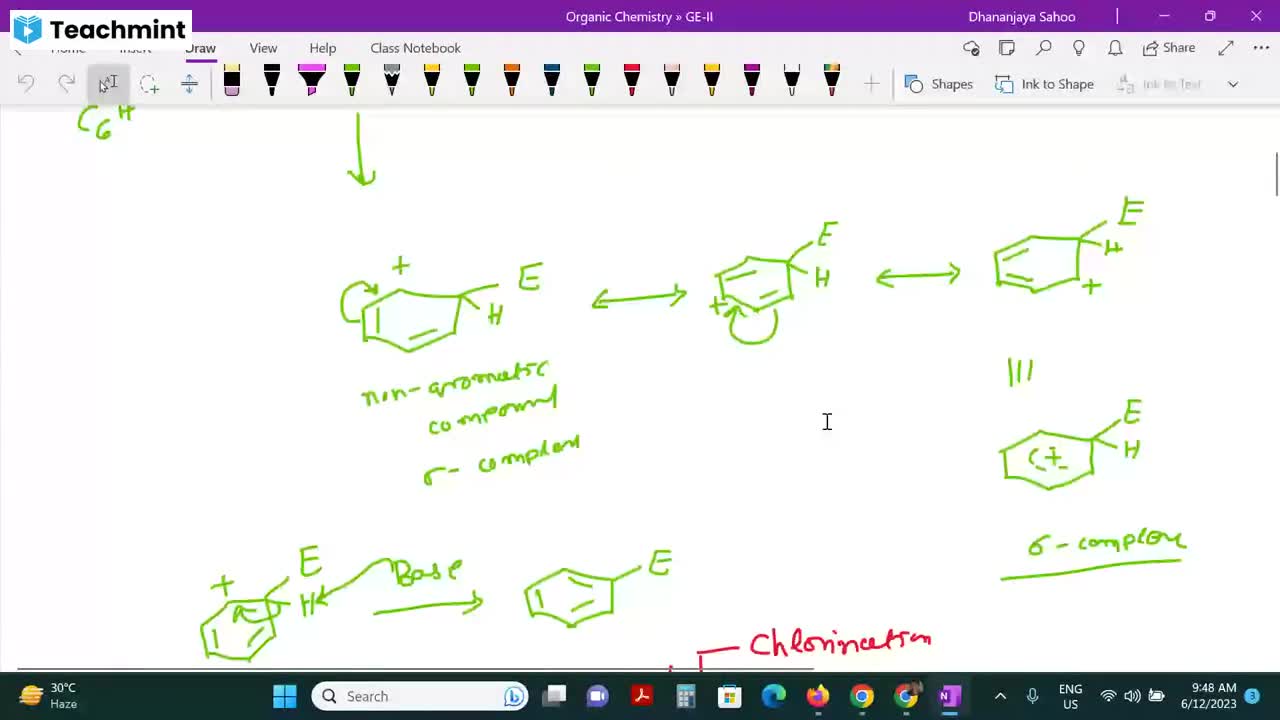Click the microphone tray icon
1280x720 pixels.
coord(1032,696)
